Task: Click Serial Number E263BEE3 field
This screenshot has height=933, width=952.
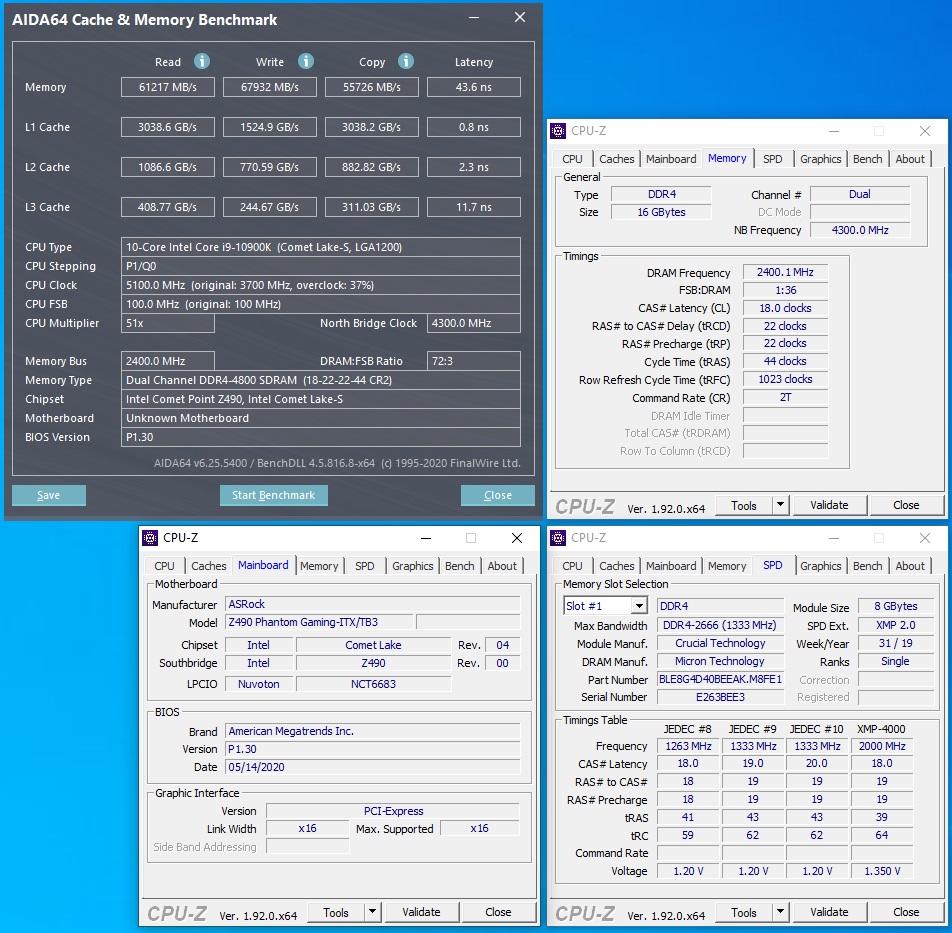Action: pos(720,697)
